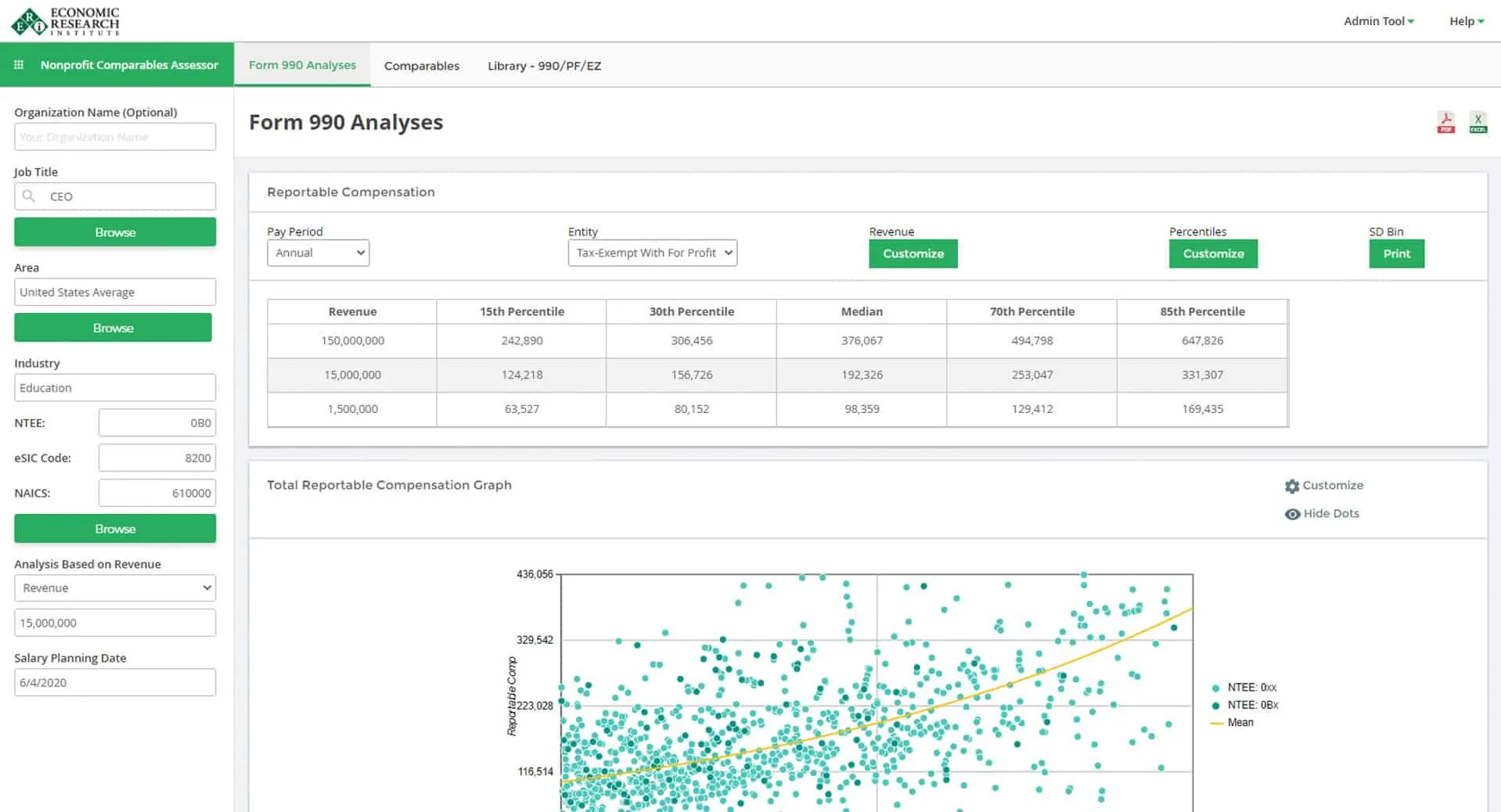
Task: Export analysis as PDF
Action: 1445,123
